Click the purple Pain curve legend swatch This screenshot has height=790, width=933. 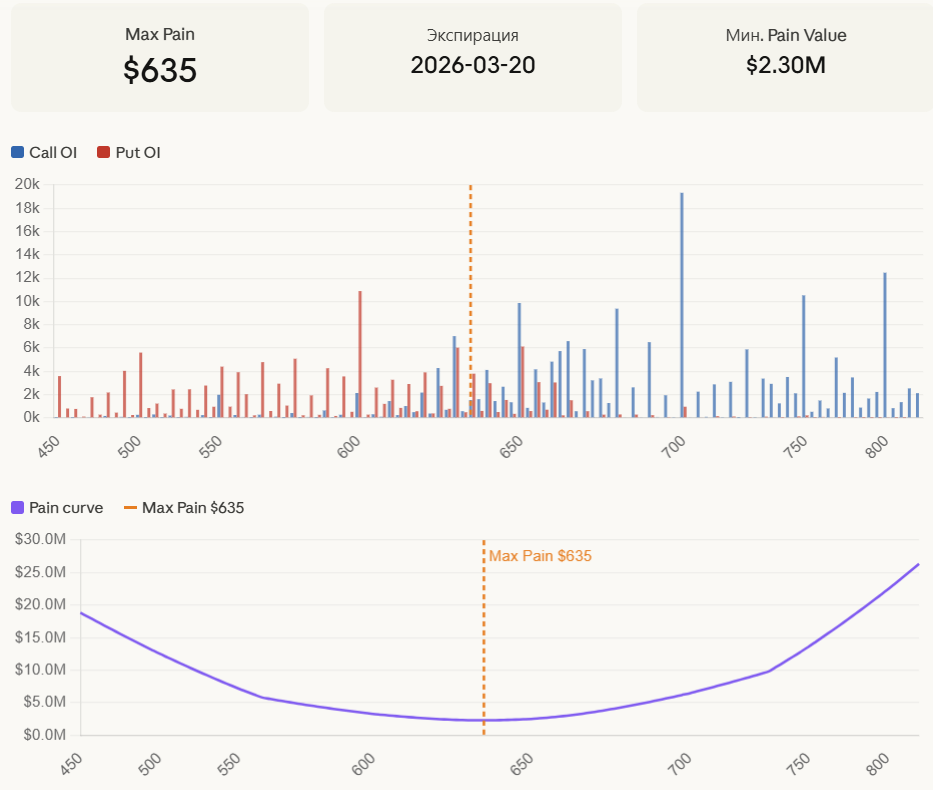(18, 508)
